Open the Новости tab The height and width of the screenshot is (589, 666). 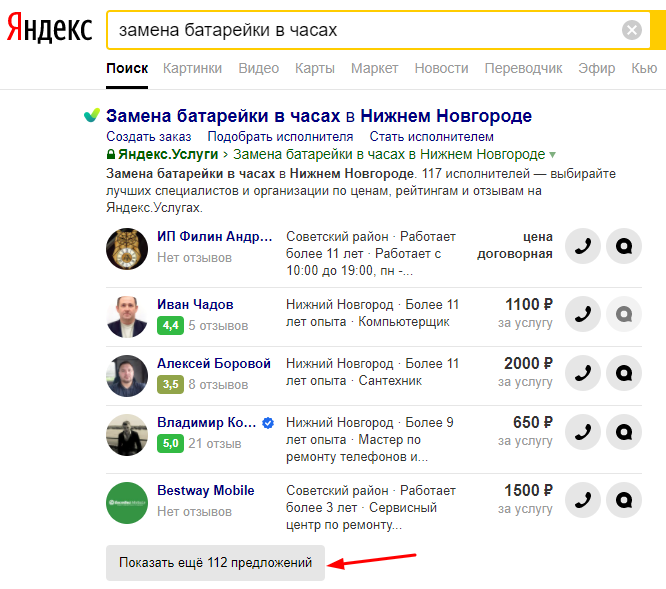click(x=441, y=68)
